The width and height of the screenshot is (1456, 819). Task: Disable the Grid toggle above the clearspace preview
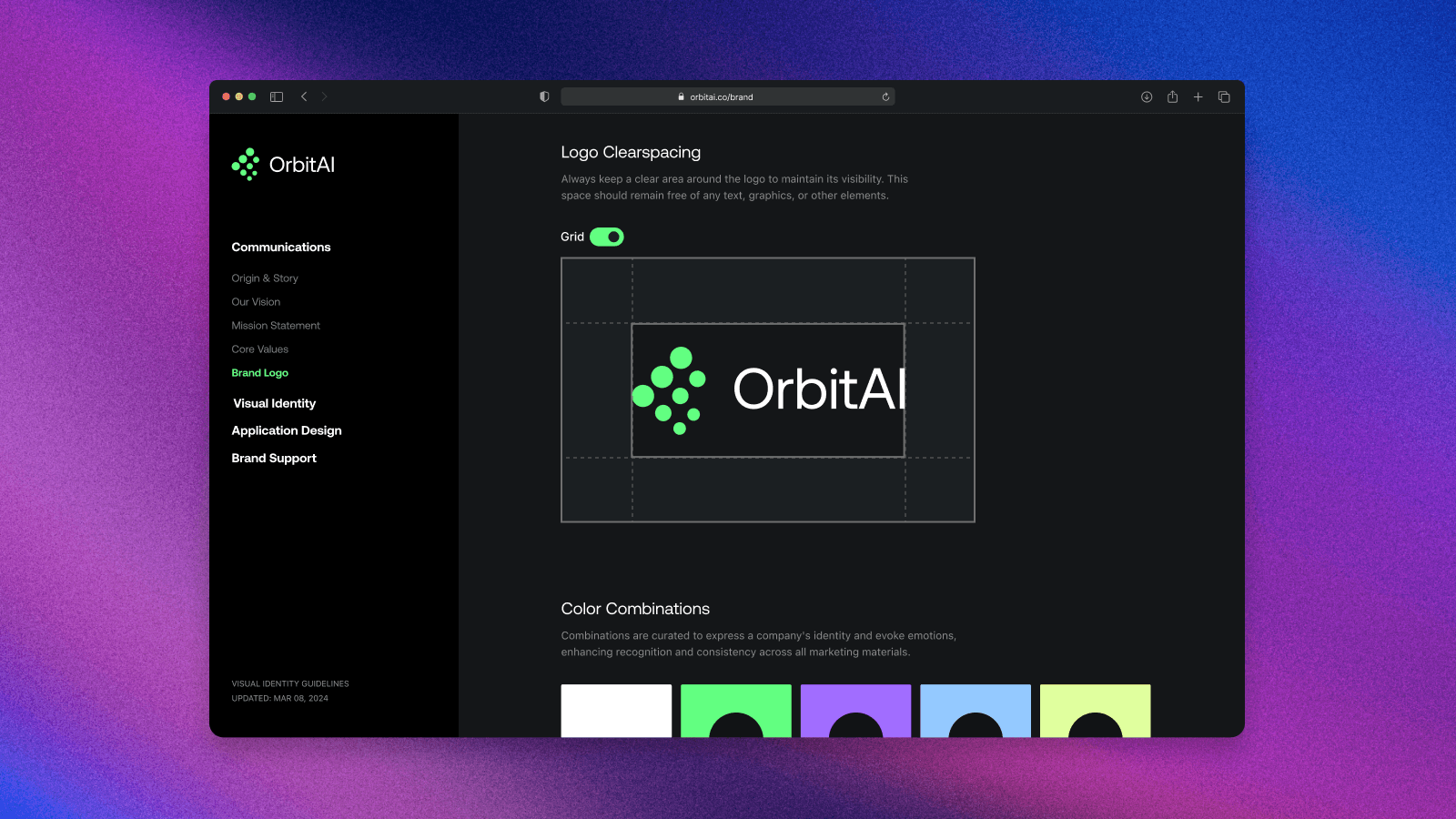[x=608, y=237]
